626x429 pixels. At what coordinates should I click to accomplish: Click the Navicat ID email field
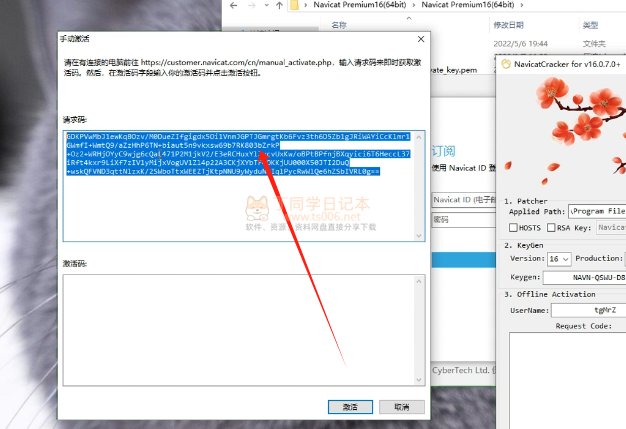point(464,200)
